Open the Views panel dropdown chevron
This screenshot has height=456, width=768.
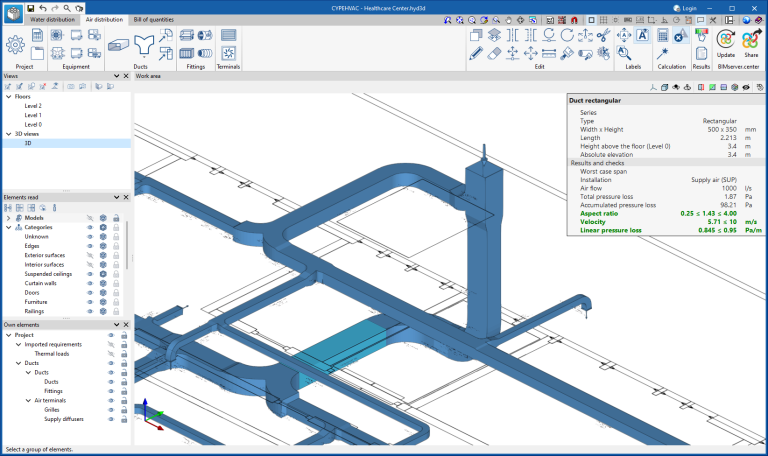click(x=117, y=76)
